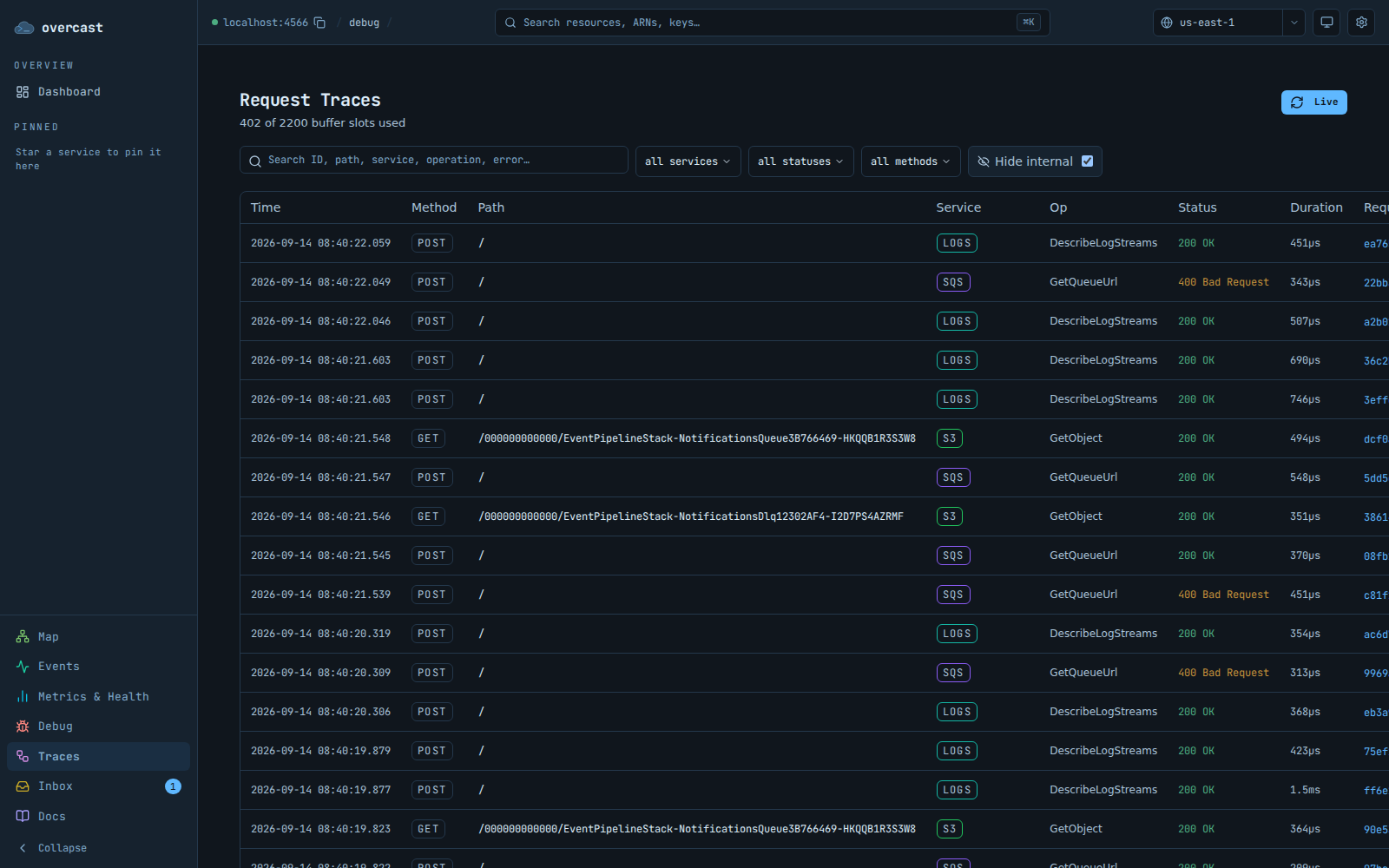This screenshot has height=868, width=1389.
Task: Click the Inbox unread badge
Action: [x=173, y=786]
